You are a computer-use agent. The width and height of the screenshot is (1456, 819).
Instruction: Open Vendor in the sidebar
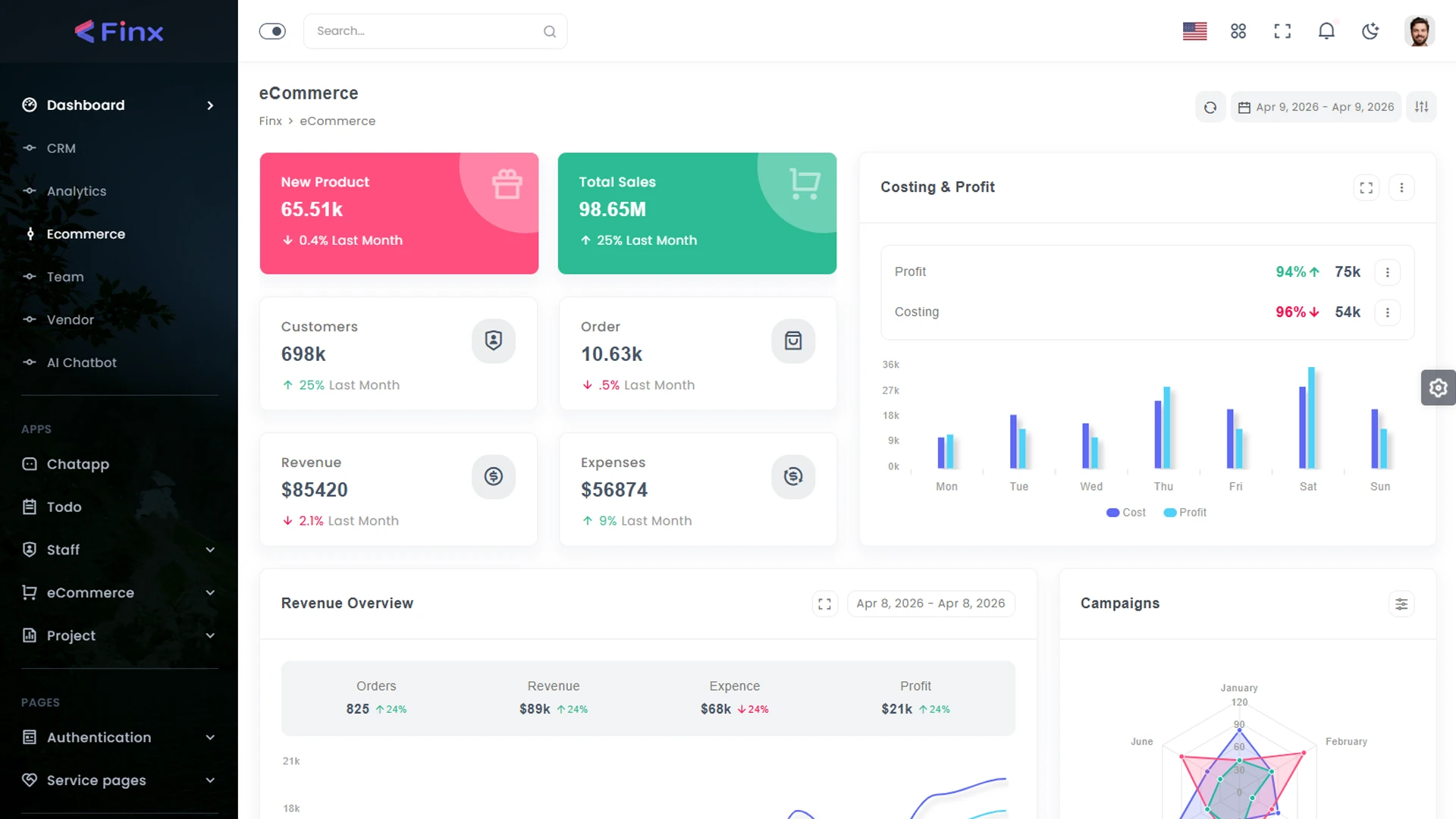[71, 320]
